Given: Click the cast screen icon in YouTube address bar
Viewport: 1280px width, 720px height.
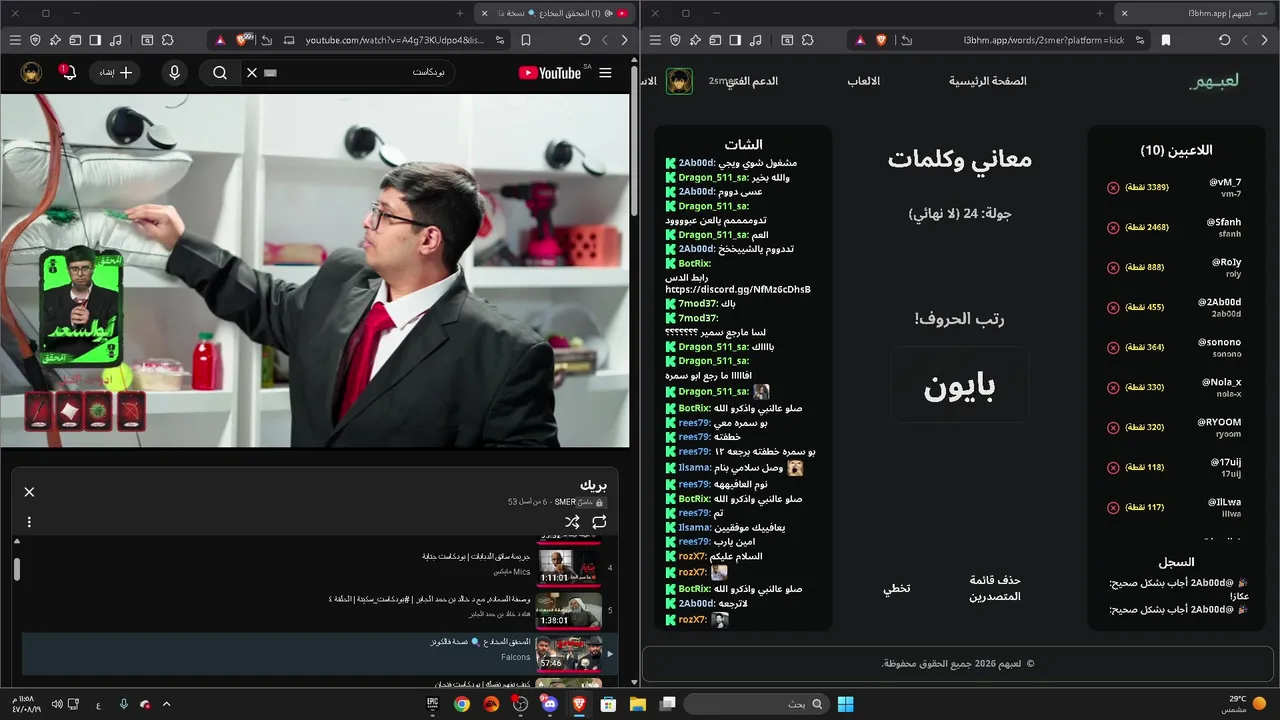Looking at the screenshot, I should [289, 40].
